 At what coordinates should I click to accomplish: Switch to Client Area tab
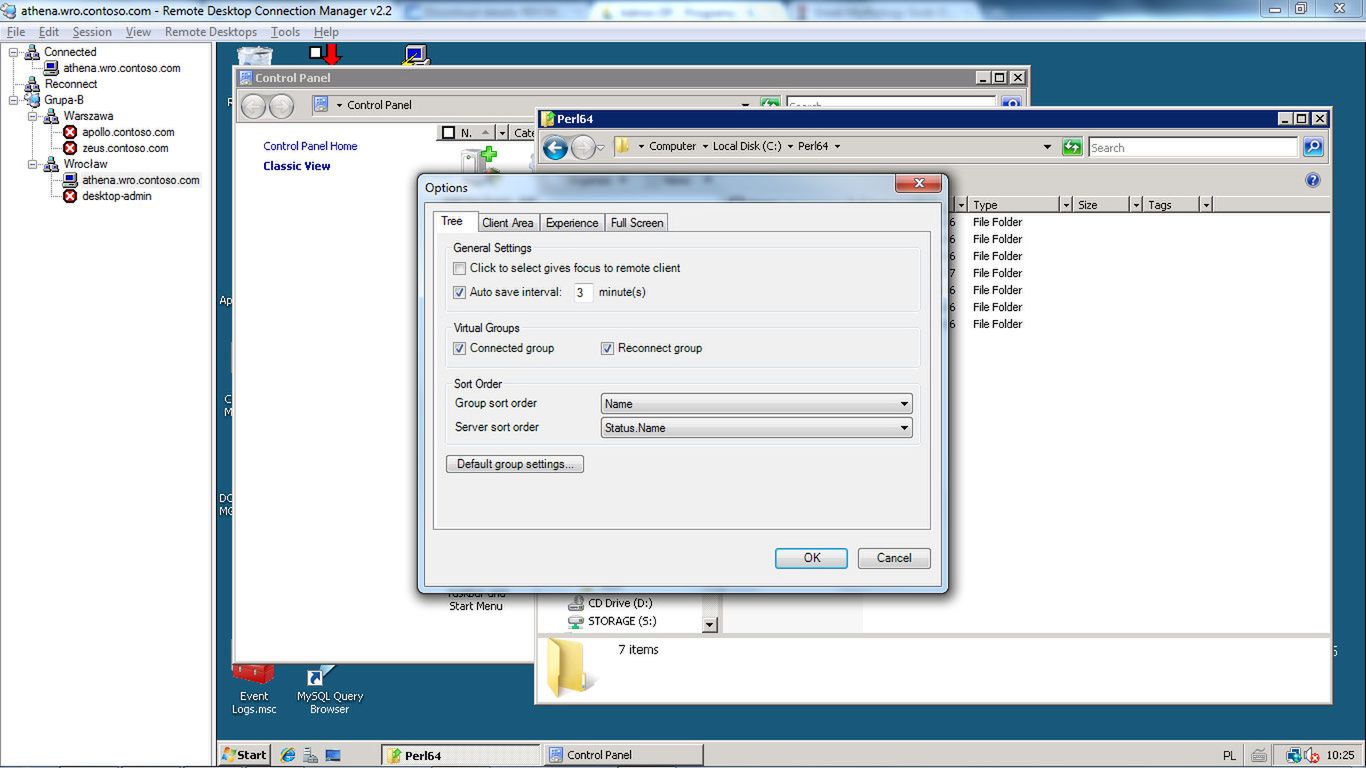[x=508, y=223]
